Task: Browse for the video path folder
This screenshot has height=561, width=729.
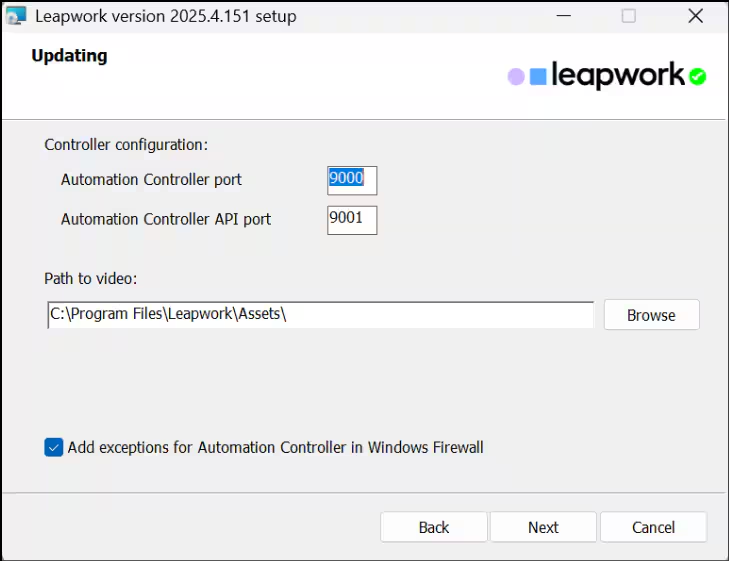Action: pyautogui.click(x=651, y=315)
